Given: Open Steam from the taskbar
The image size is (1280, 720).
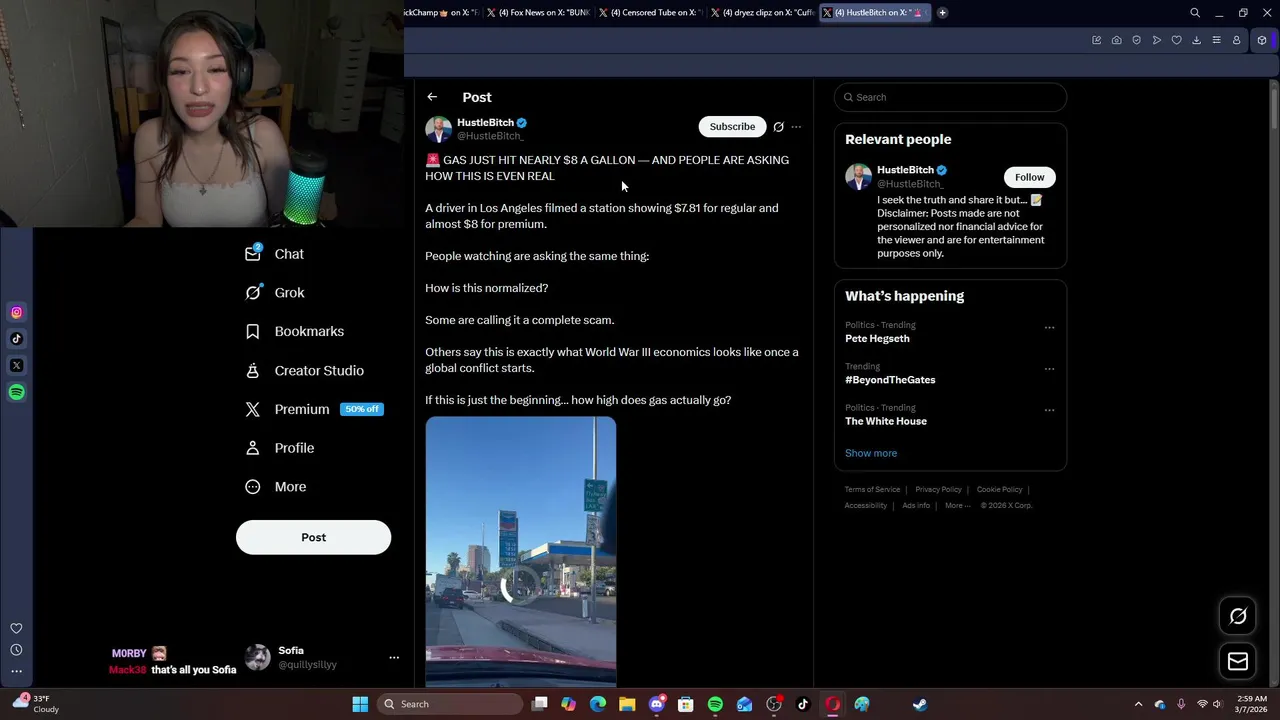Looking at the screenshot, I should [x=919, y=704].
